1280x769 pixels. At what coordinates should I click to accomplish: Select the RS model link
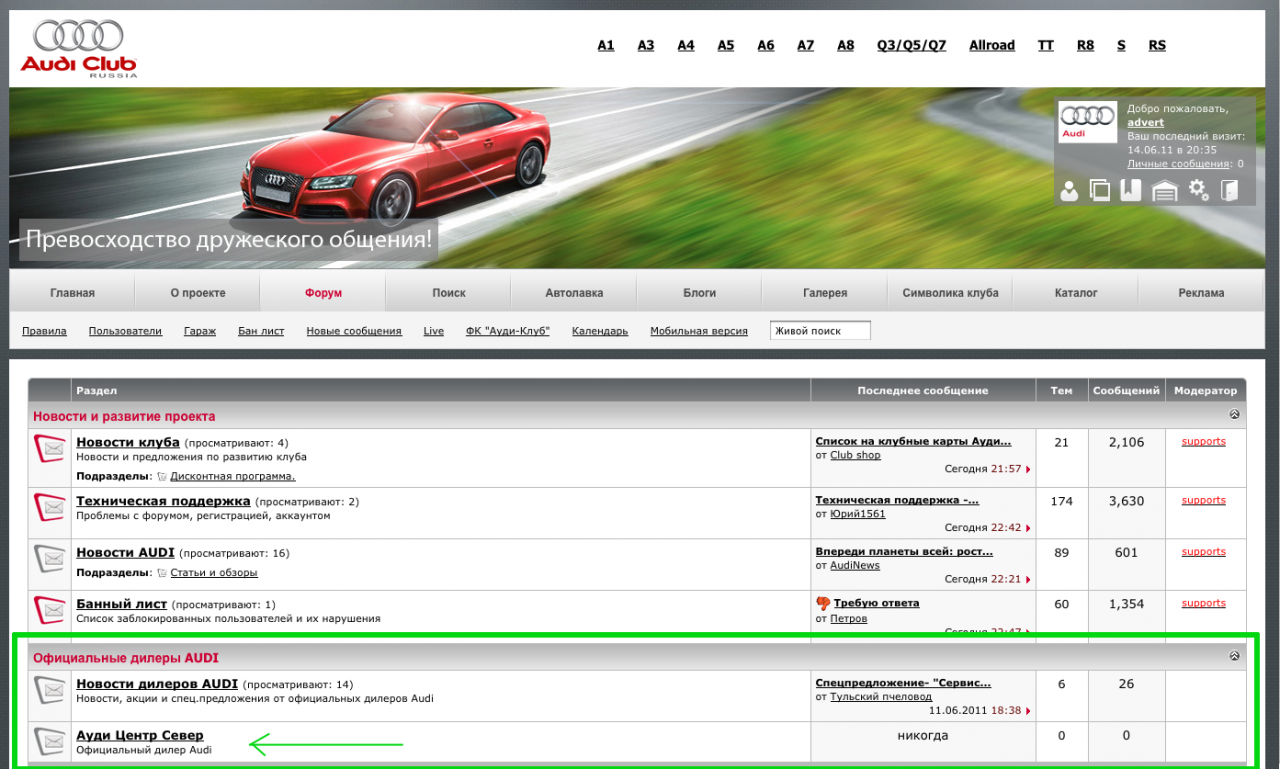tap(1157, 45)
